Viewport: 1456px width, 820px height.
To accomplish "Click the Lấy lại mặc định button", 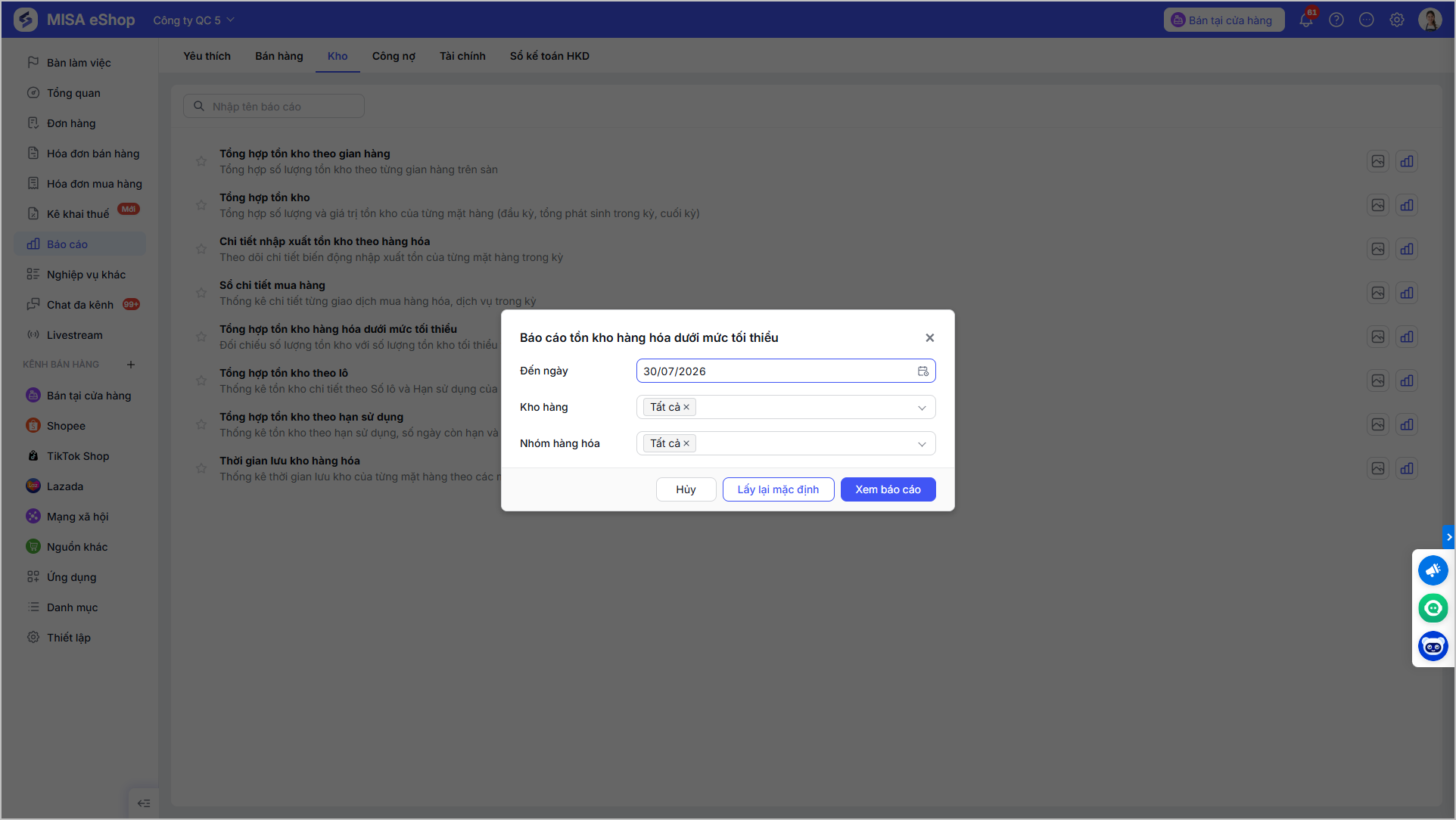I will click(778, 489).
